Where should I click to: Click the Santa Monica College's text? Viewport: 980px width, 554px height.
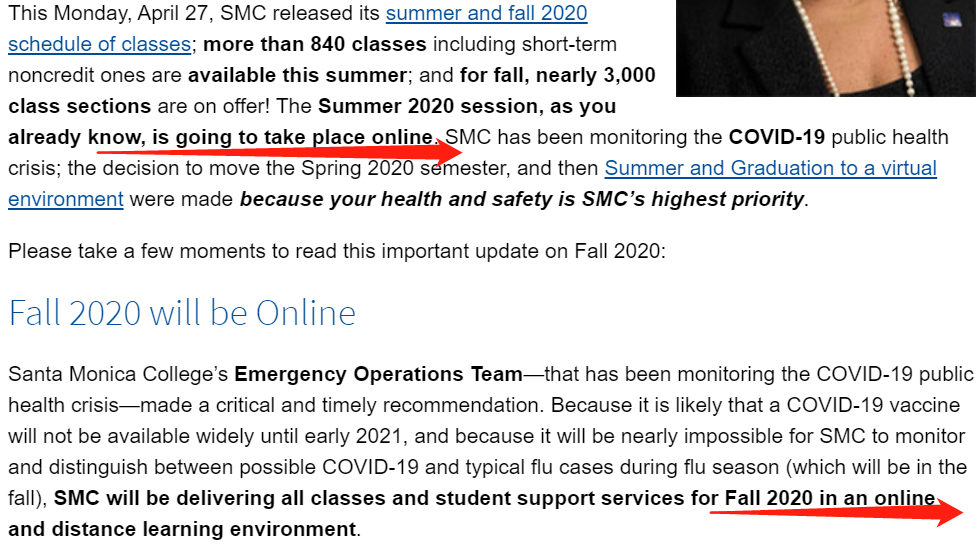(x=118, y=375)
